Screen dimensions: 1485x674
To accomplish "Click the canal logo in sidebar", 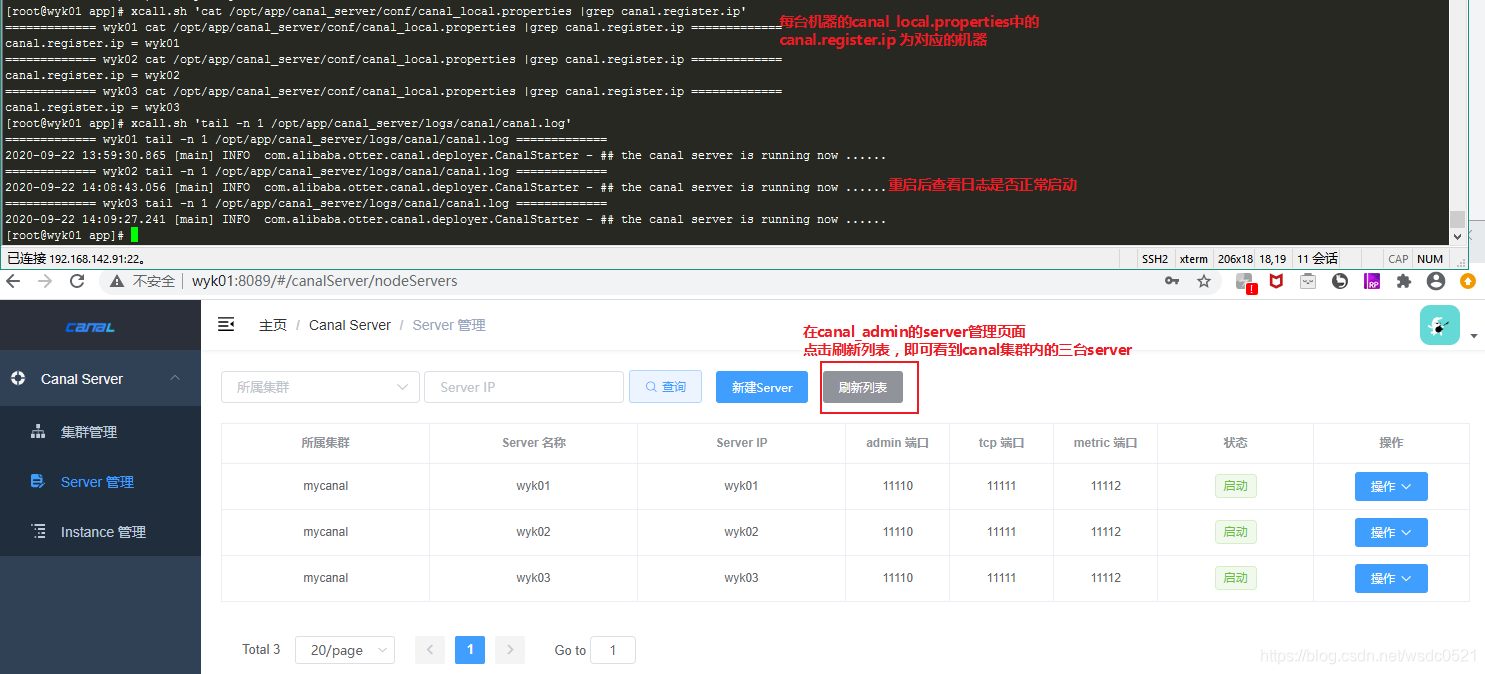I will (90, 328).
